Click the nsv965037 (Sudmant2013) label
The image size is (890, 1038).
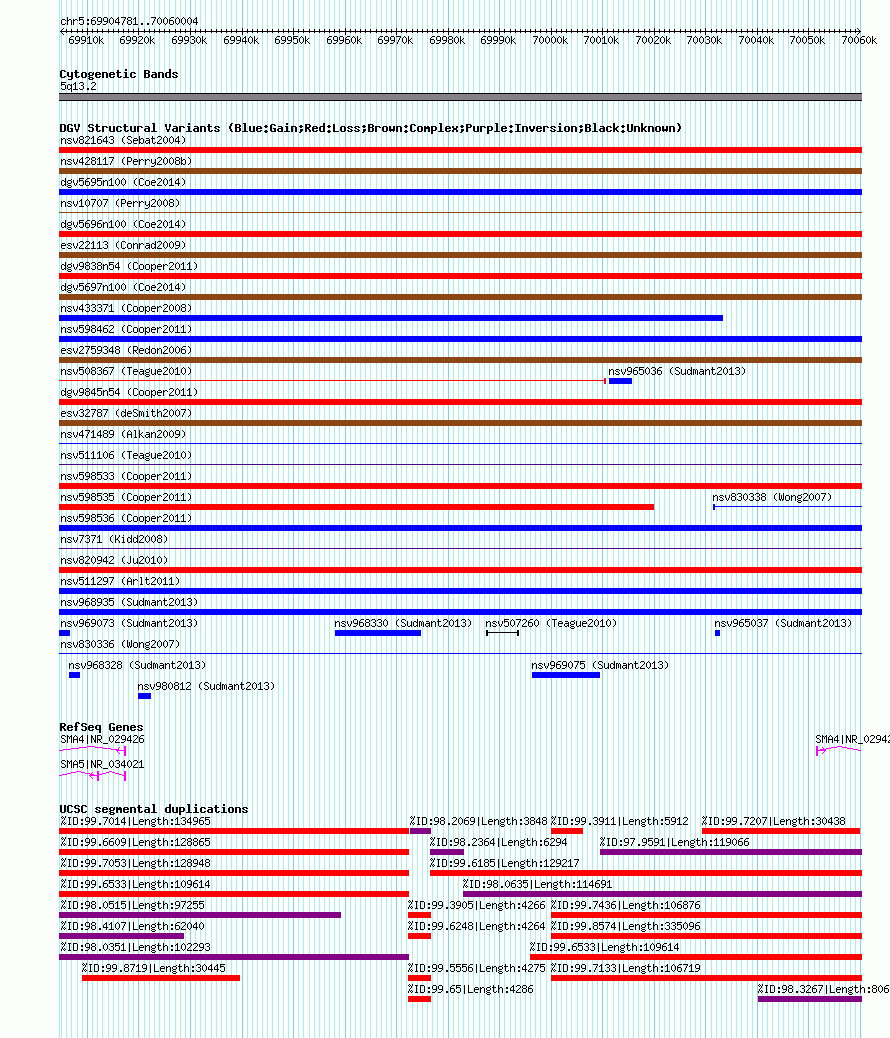783,624
